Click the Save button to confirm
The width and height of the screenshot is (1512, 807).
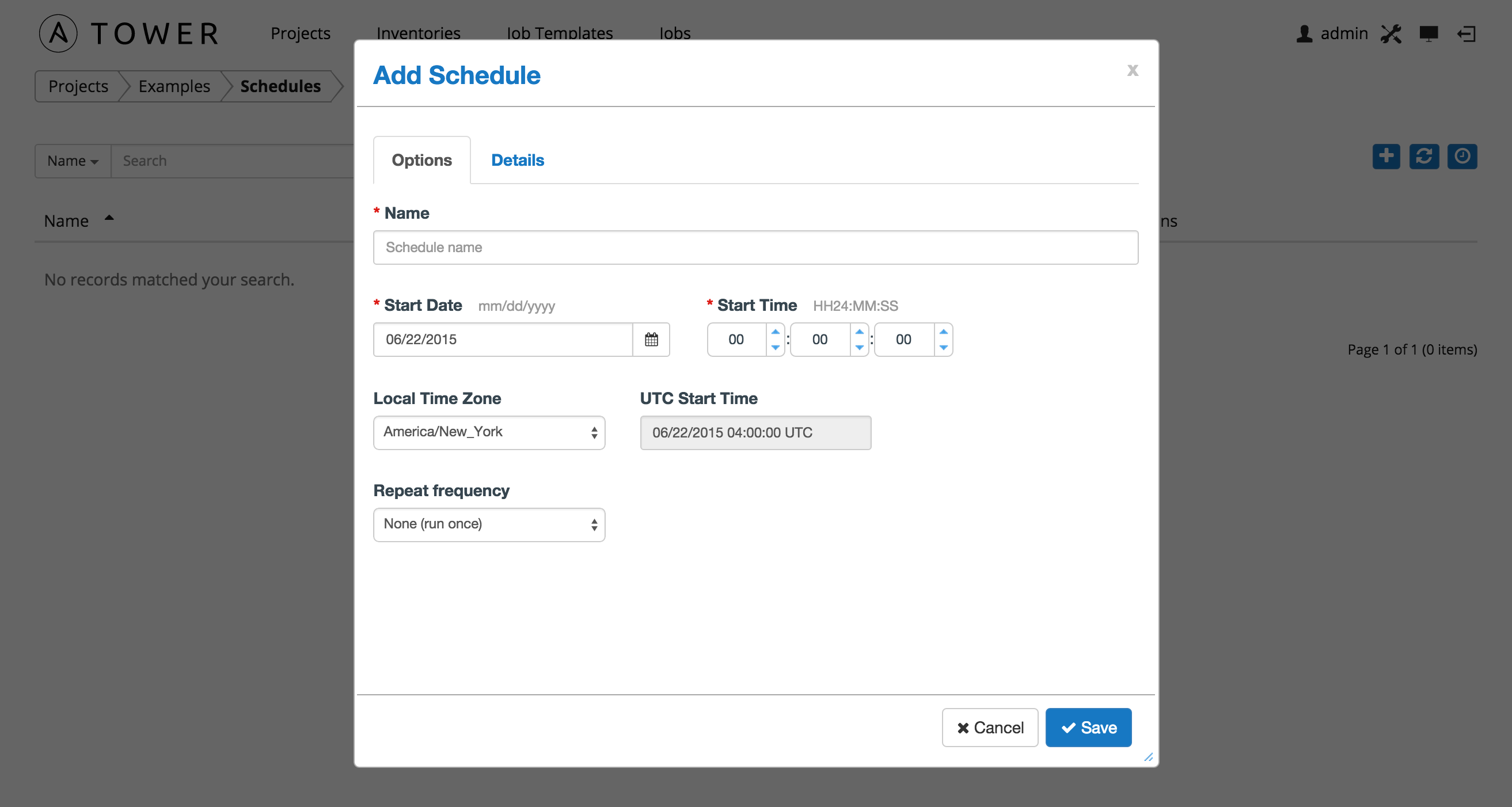tap(1088, 727)
